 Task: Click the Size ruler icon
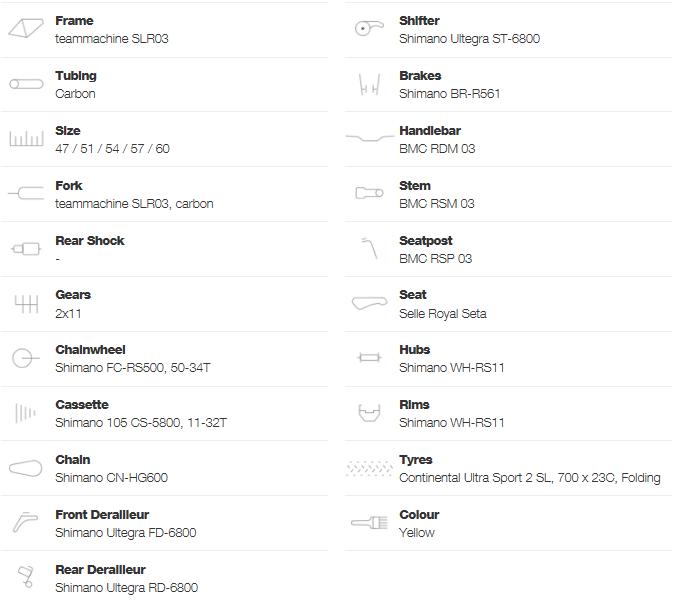[26, 139]
